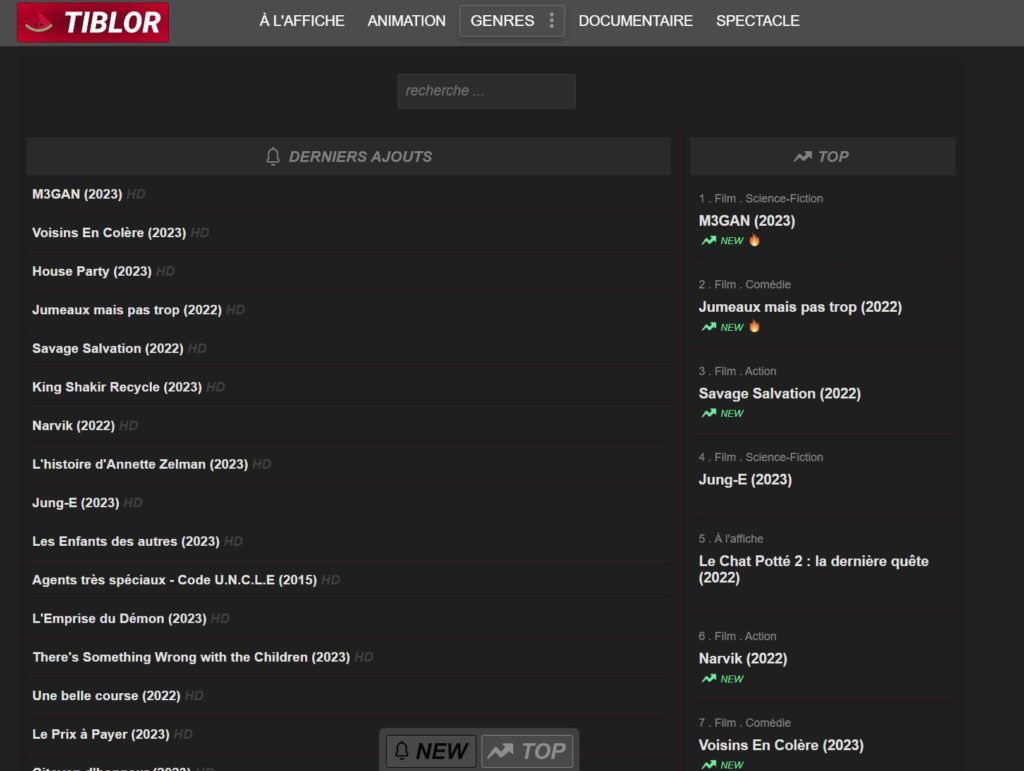This screenshot has width=1024, height=771.
Task: Click the TIBLOR logo
Action: pos(93,22)
